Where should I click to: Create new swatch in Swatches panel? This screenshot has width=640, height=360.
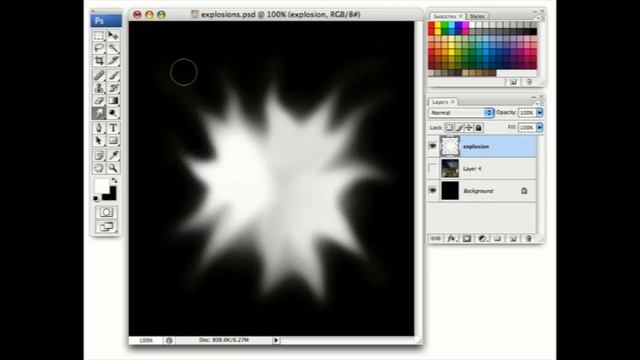(513, 82)
